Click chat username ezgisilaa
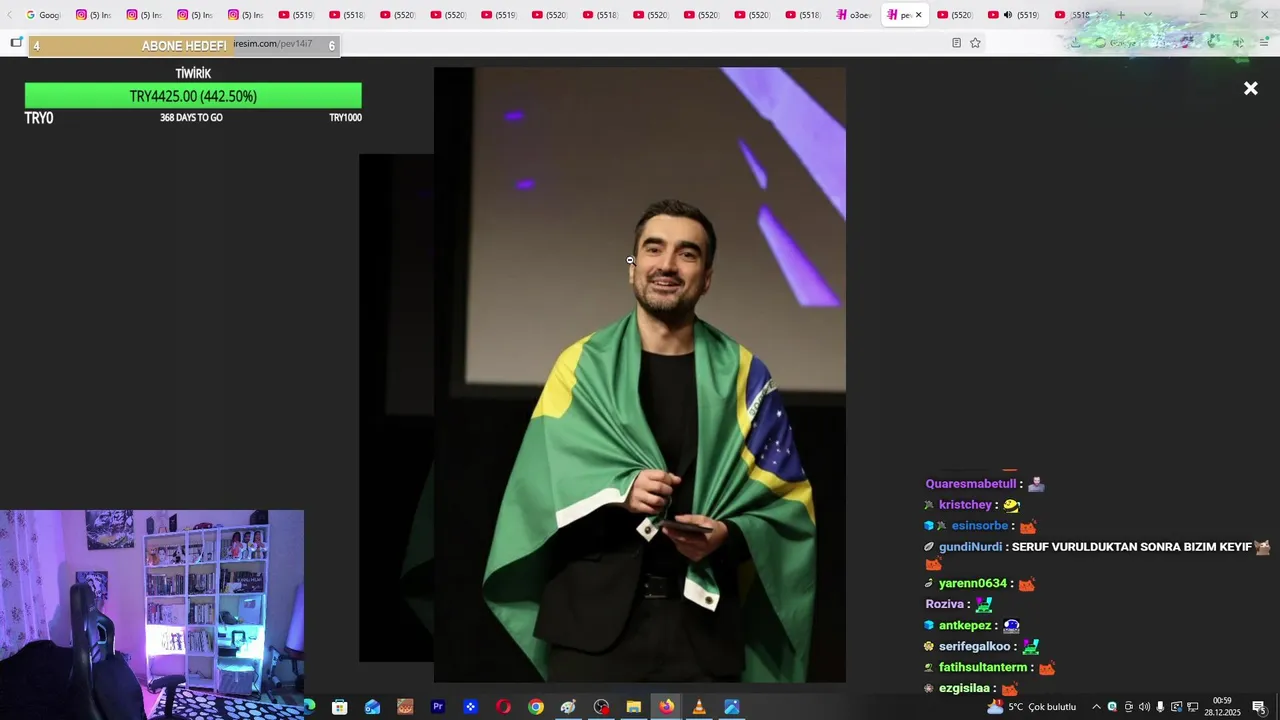Screen dimensions: 1280x720 click(x=964, y=689)
